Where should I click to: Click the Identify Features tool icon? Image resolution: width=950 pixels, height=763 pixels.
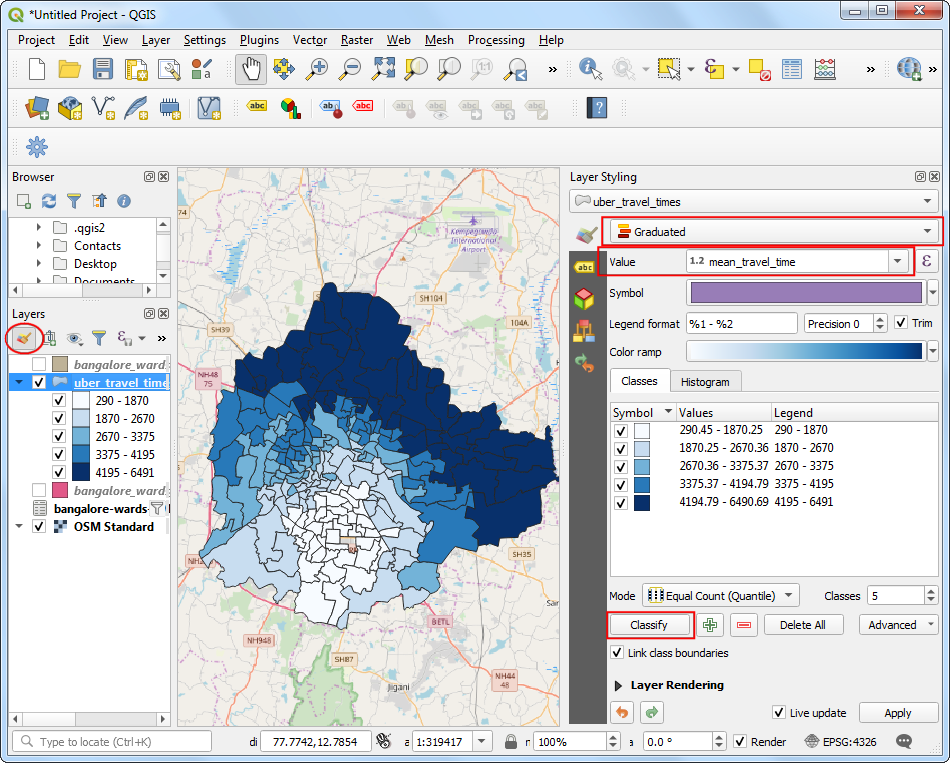589,69
